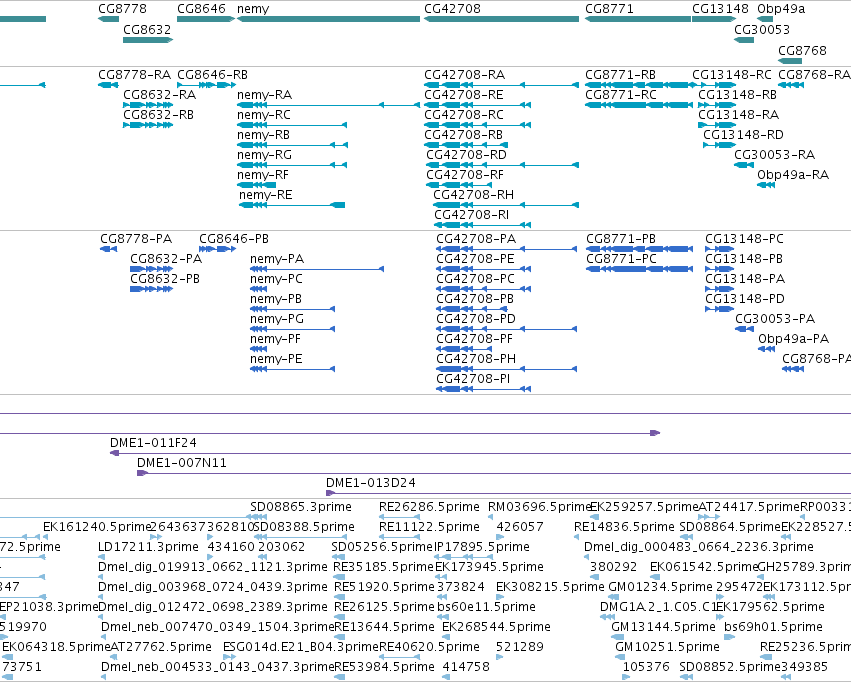Screen dimensions: 851x682
Task: Click protein nemy-PC
Action: pos(258,289)
